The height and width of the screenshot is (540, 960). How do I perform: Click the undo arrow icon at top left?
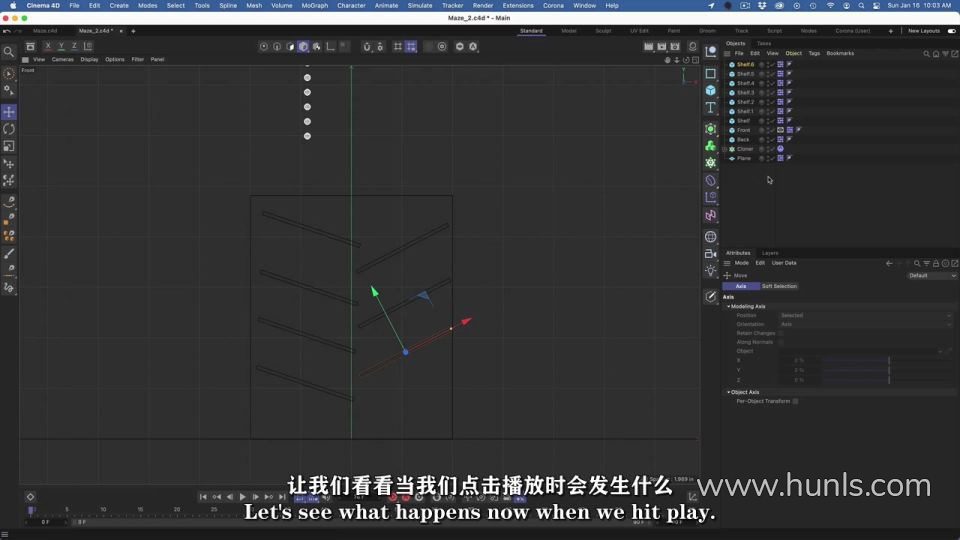click(x=7, y=31)
